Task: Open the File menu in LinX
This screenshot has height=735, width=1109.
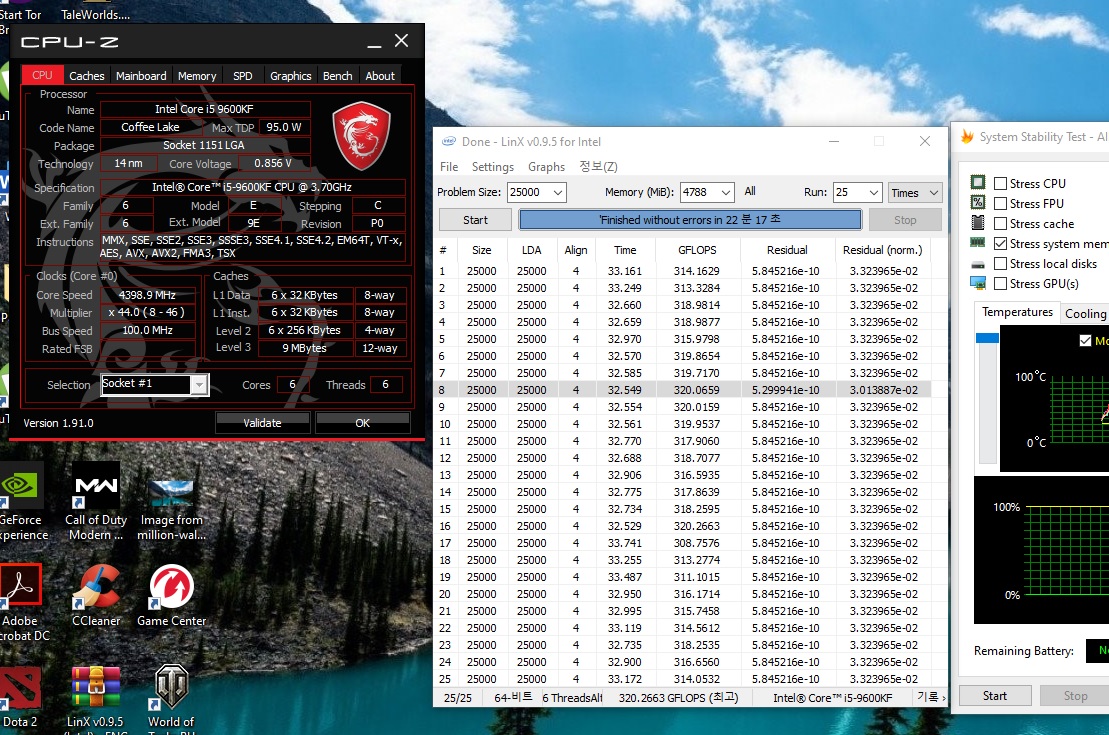Action: 449,167
